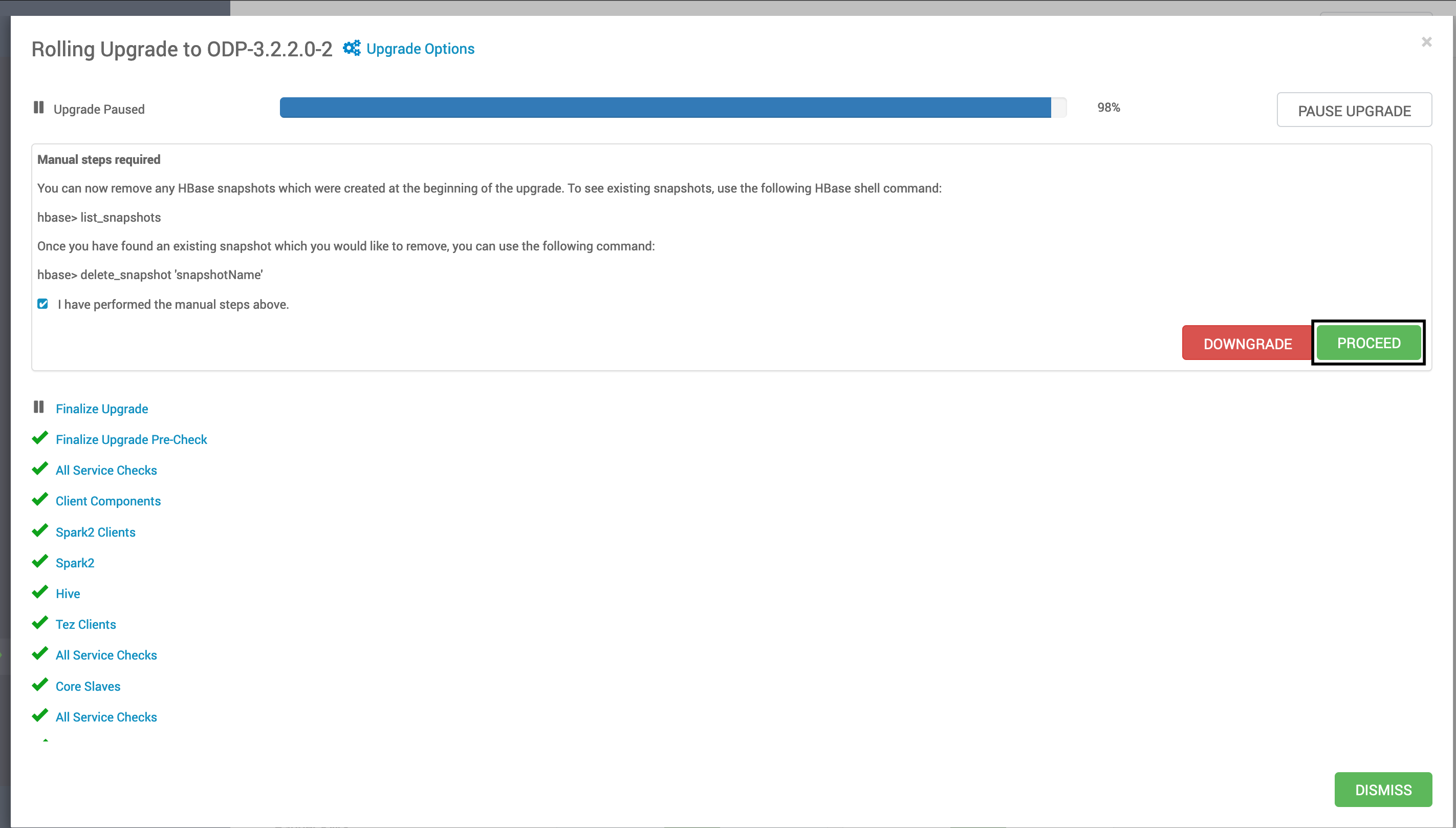Click the delete_snapshot 'snapshotName' command text
1456x828 pixels.
150,274
